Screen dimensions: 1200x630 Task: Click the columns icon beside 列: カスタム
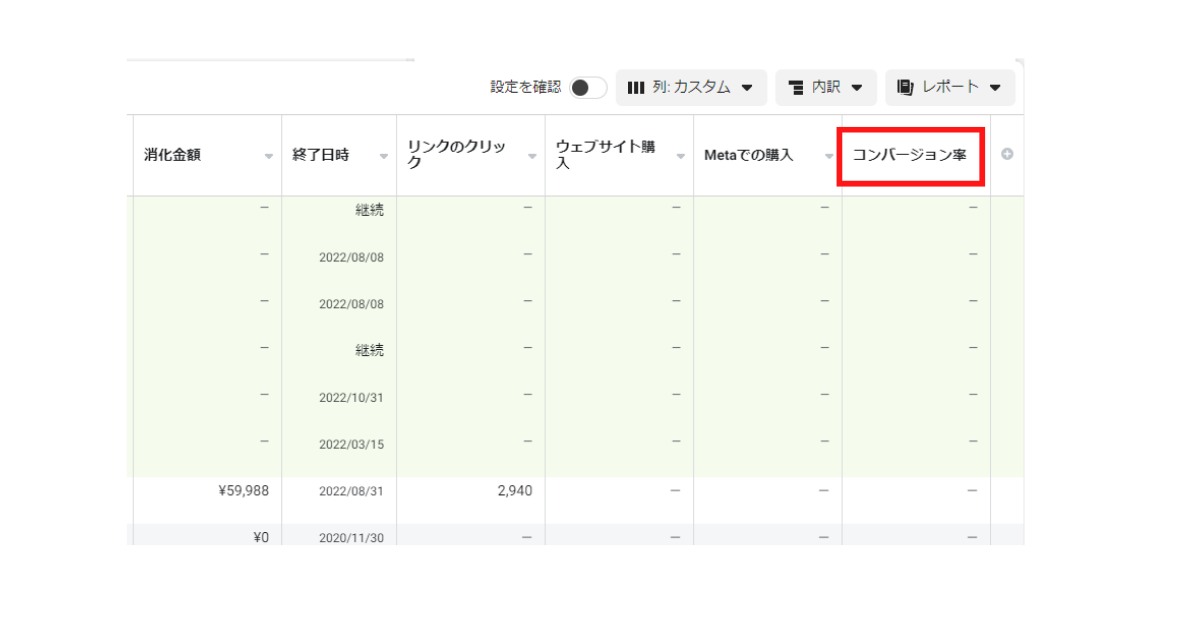[636, 88]
